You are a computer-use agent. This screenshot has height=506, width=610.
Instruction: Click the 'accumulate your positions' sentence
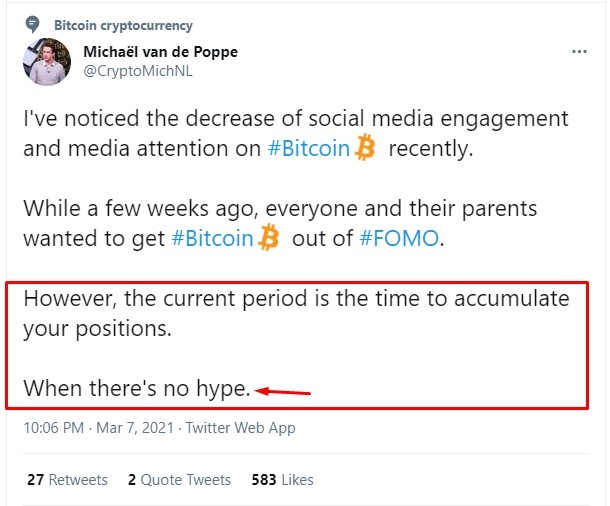pos(296,313)
